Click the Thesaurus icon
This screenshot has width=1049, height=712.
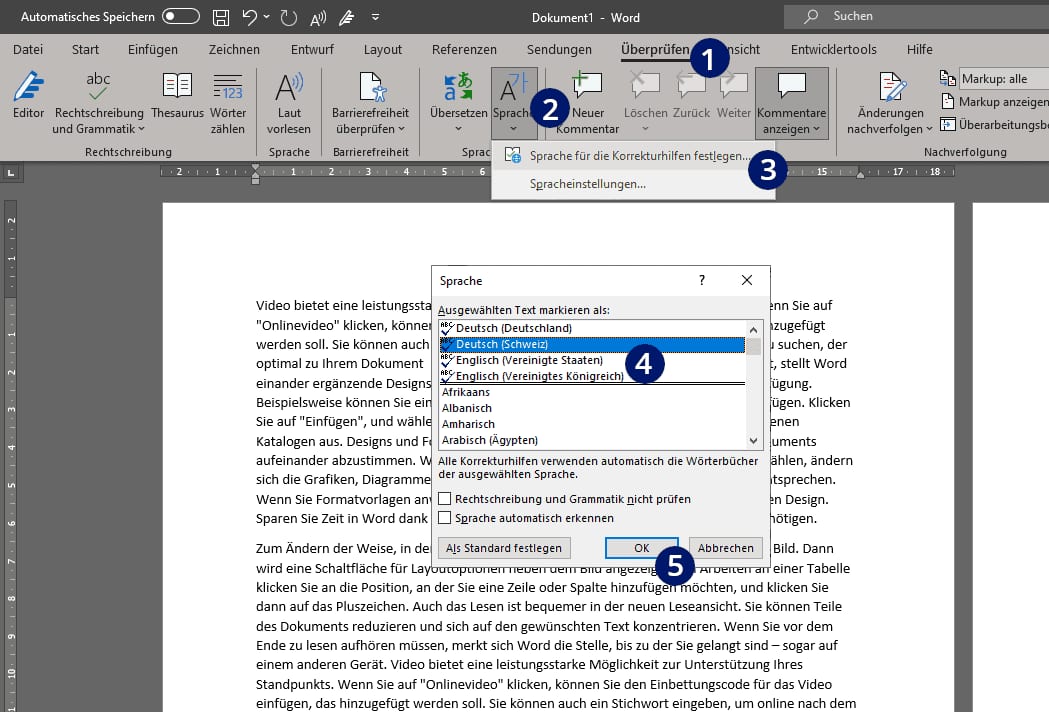coord(177,86)
